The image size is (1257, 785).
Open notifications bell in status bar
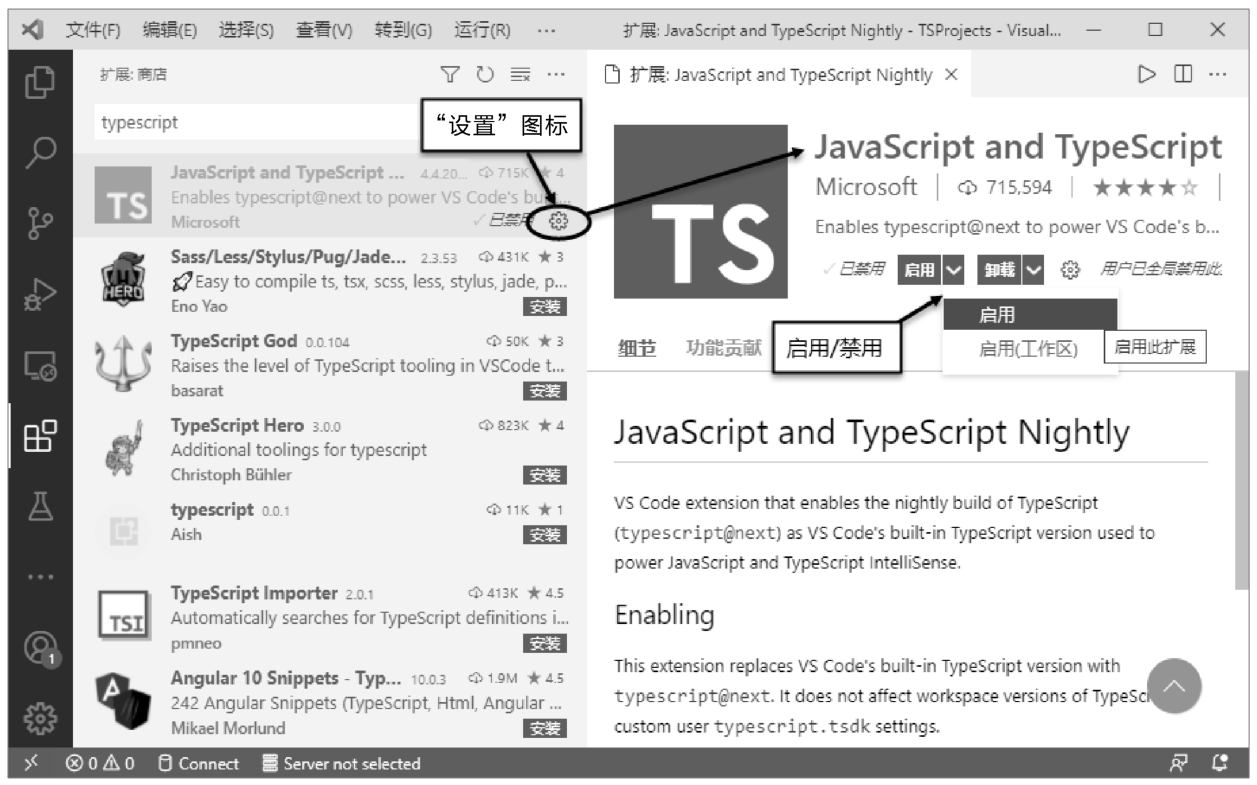tap(1218, 764)
